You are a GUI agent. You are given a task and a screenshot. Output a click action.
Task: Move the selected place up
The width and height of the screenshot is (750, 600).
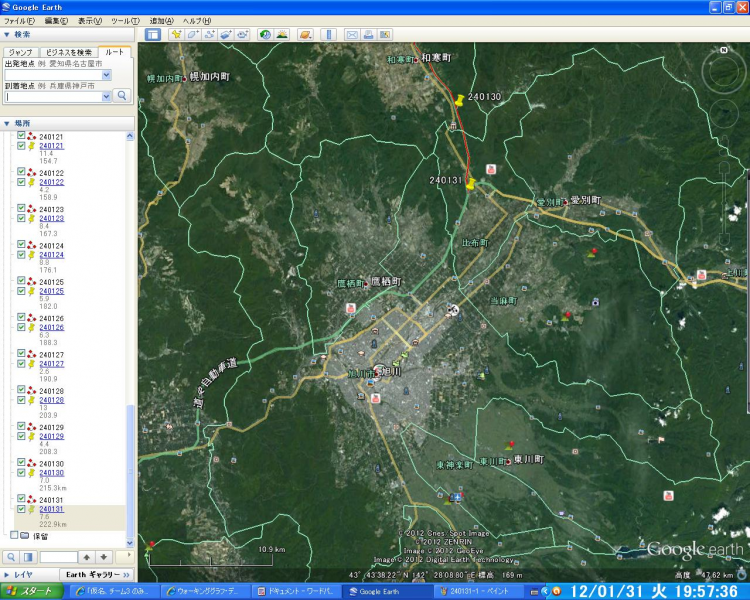point(87,557)
